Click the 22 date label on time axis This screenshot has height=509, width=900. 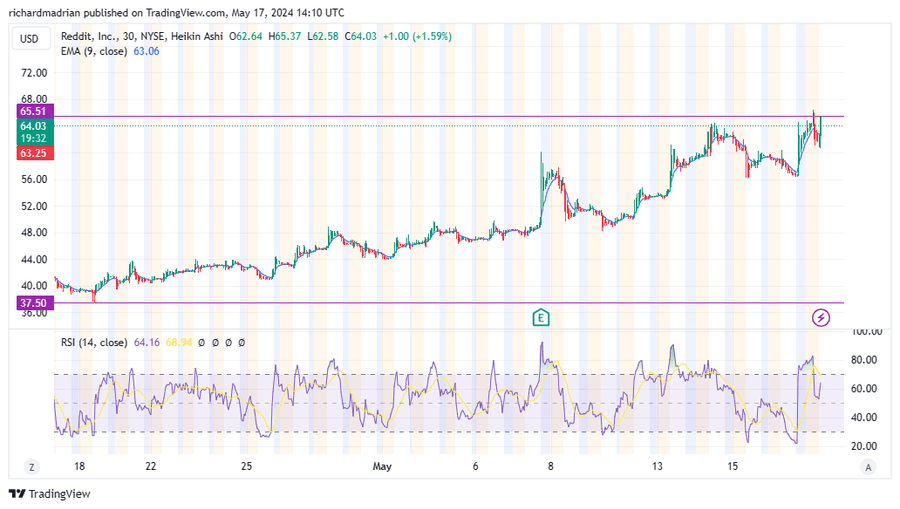150,467
